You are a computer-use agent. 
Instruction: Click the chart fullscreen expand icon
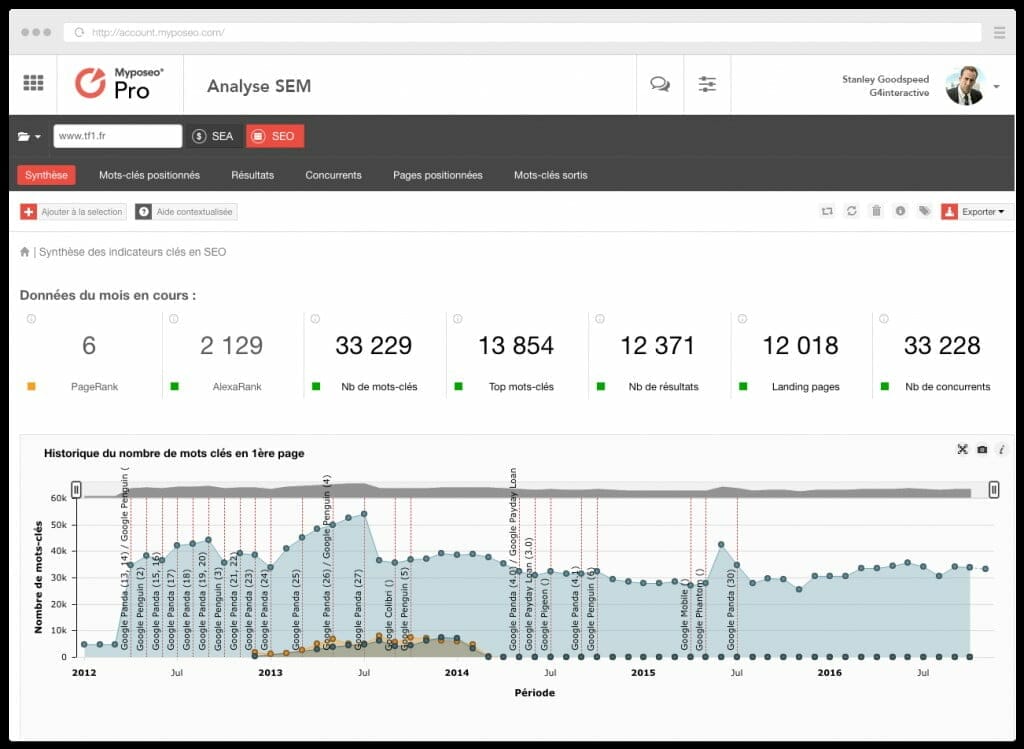(962, 450)
